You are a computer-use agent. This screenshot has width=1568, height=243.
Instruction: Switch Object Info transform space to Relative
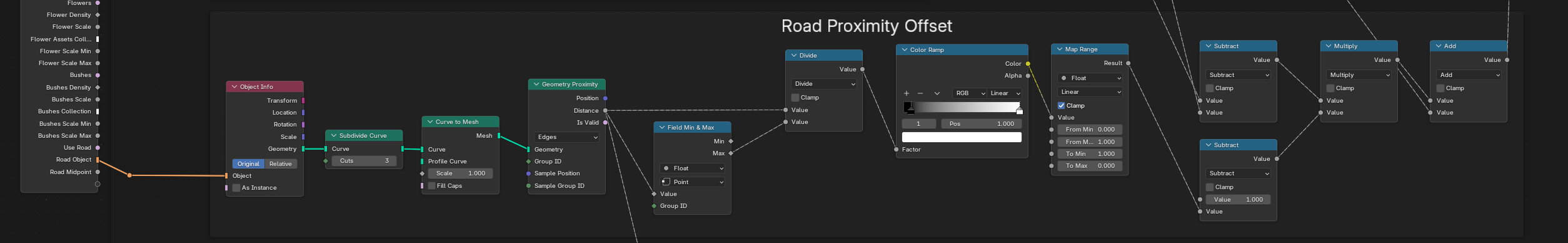281,164
